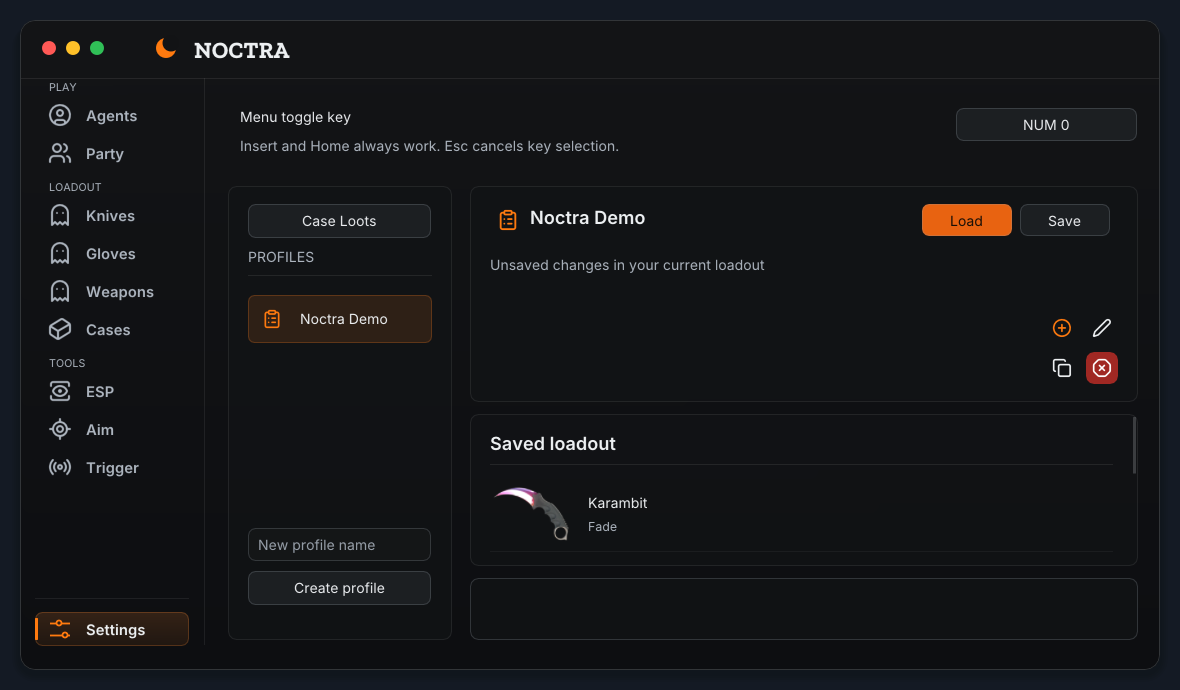This screenshot has width=1180, height=690.
Task: Click the Menu toggle key label
Action: pyautogui.click(x=295, y=117)
